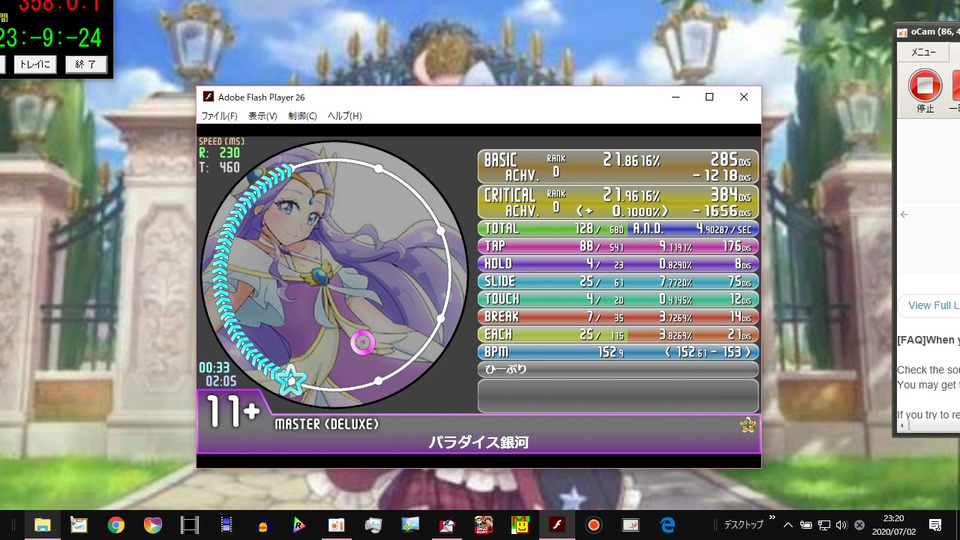Click the Flash Player icon in the title bar
Image resolution: width=960 pixels, height=540 pixels.
coord(208,97)
